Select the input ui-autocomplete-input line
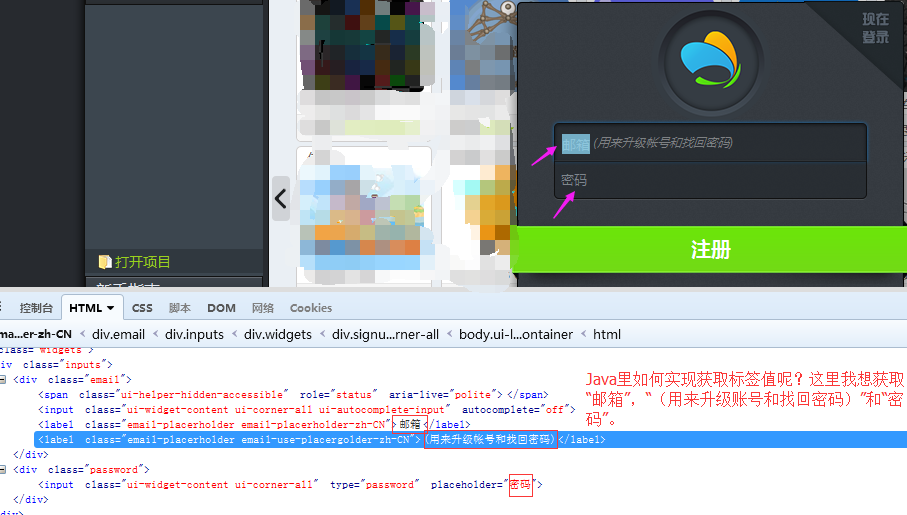This screenshot has height=515, width=907. tap(307, 410)
